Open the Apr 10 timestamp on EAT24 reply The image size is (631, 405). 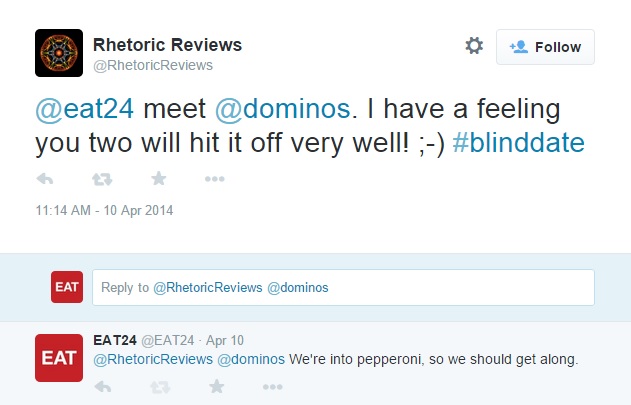click(x=225, y=341)
